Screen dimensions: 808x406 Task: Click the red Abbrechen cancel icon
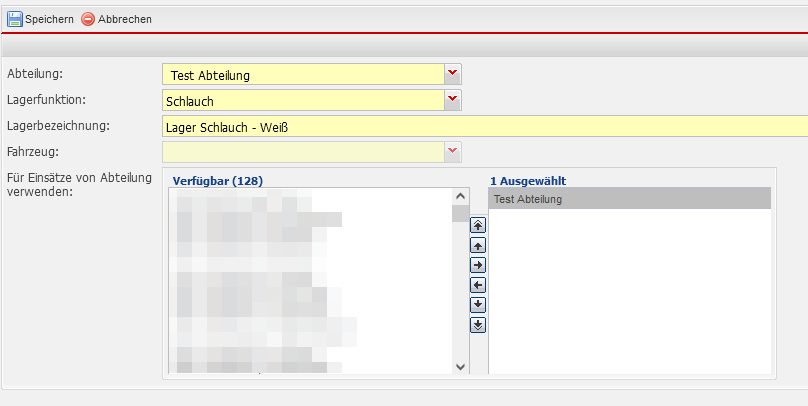point(88,19)
